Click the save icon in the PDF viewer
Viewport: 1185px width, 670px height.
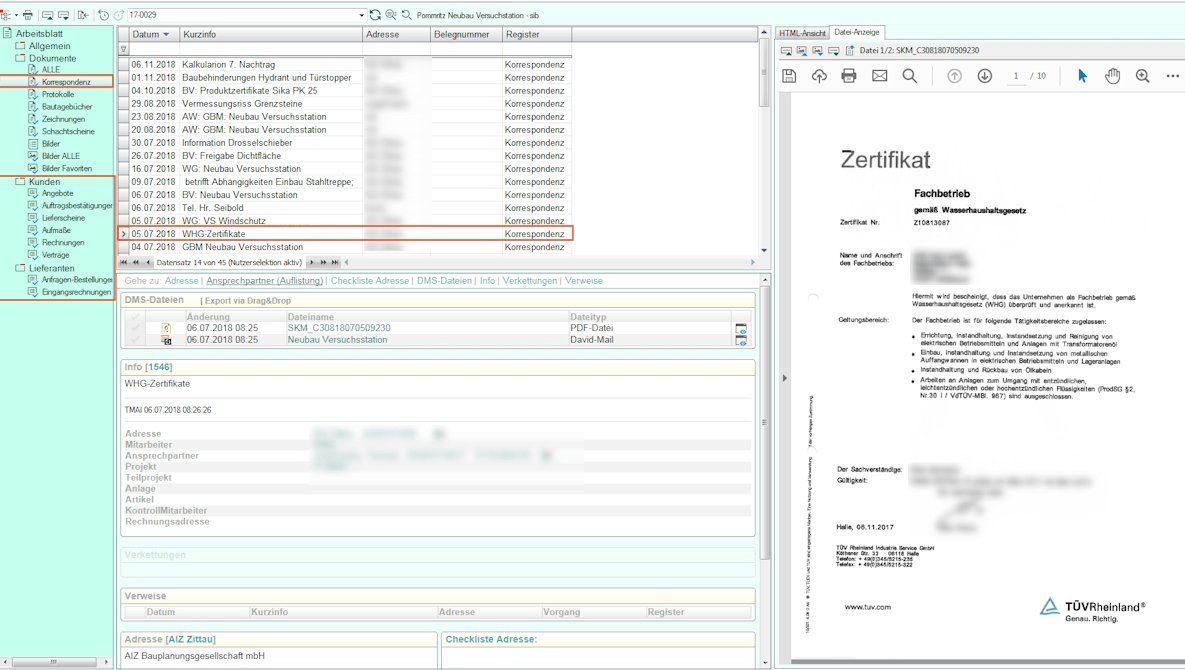coord(789,76)
